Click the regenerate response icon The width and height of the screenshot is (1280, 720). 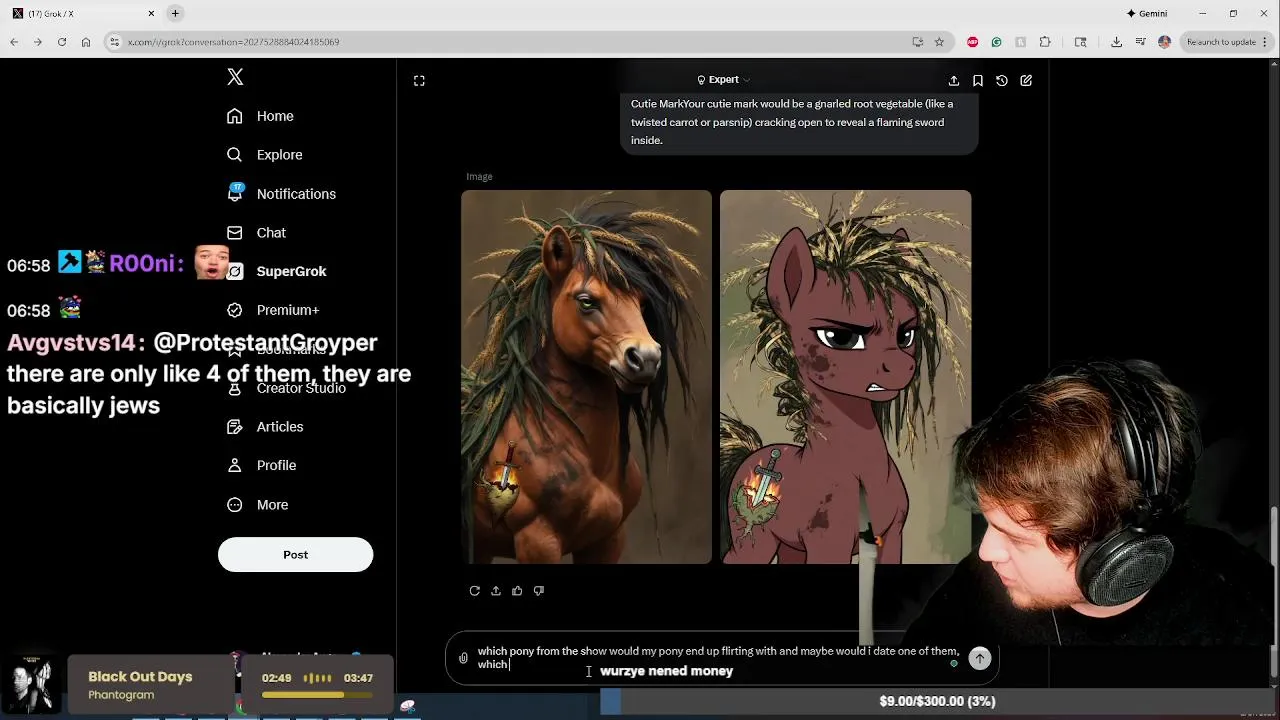pyautogui.click(x=475, y=591)
